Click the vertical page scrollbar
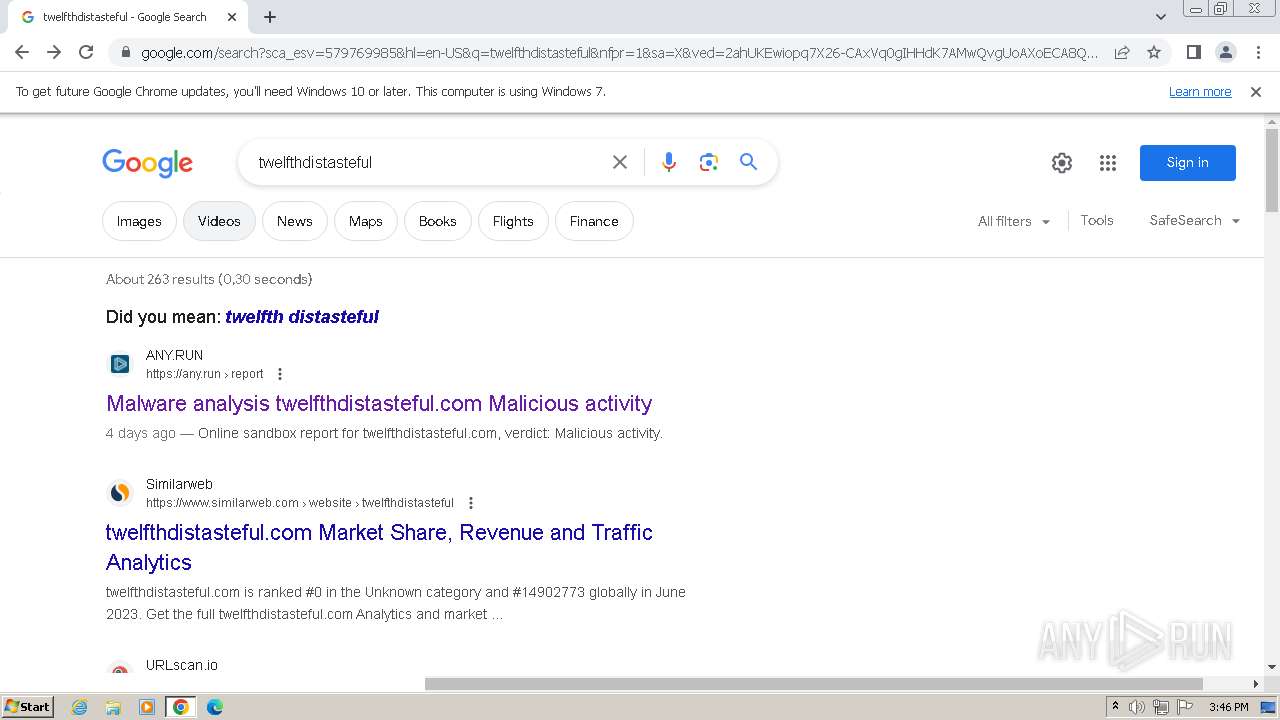The width and height of the screenshot is (1280, 720). pyautogui.click(x=1272, y=170)
